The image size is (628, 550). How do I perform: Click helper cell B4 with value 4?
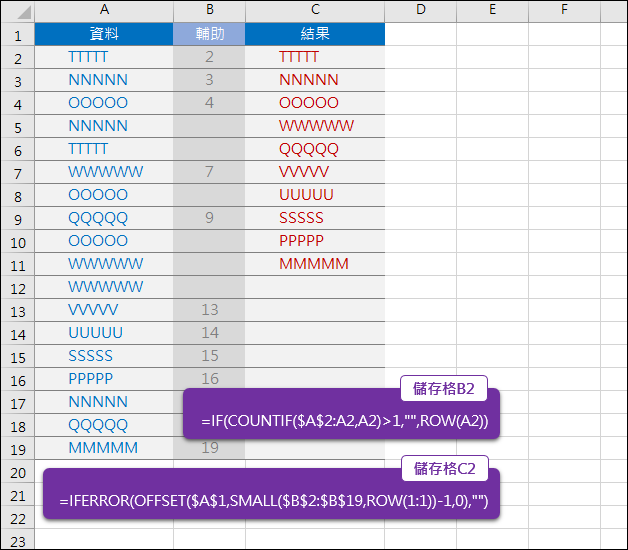pyautogui.click(x=209, y=103)
